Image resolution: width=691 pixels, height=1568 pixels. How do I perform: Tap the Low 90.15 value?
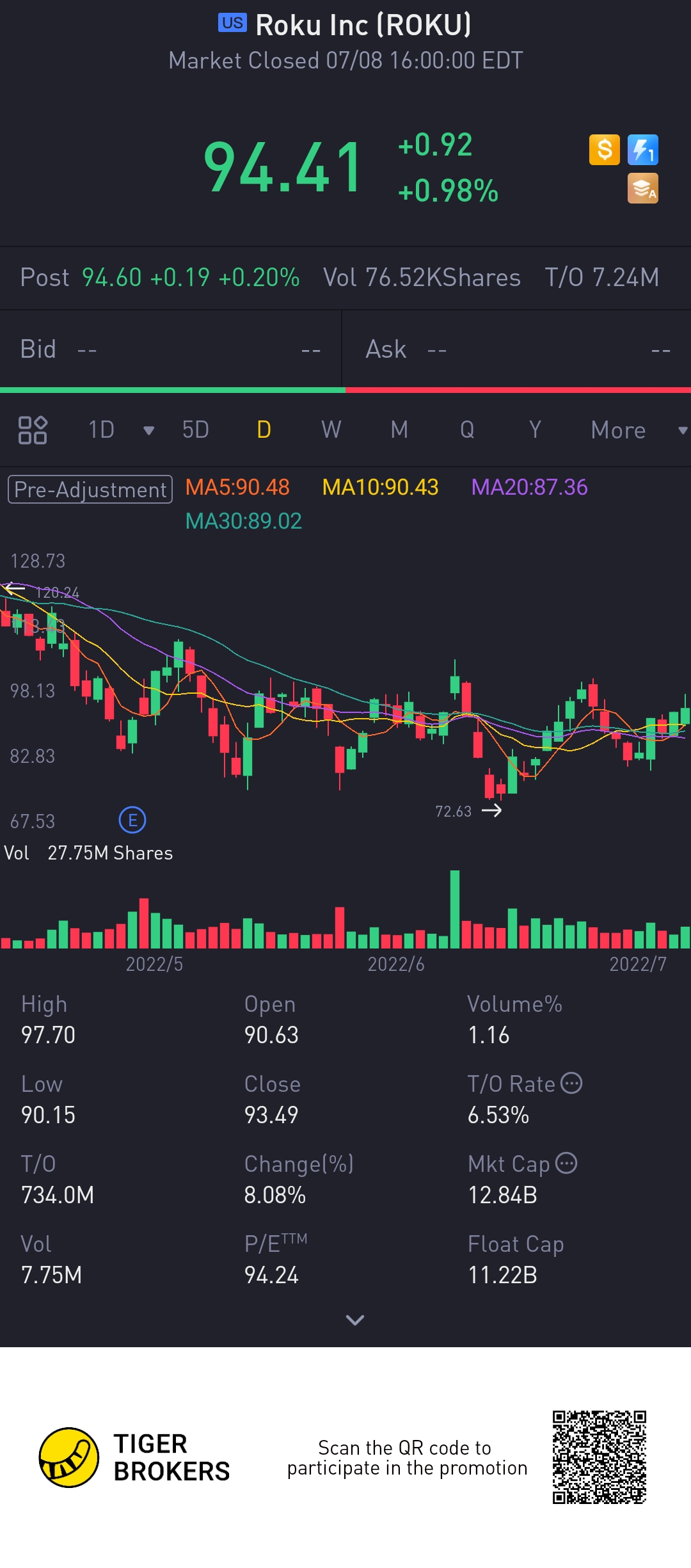pos(49,1115)
